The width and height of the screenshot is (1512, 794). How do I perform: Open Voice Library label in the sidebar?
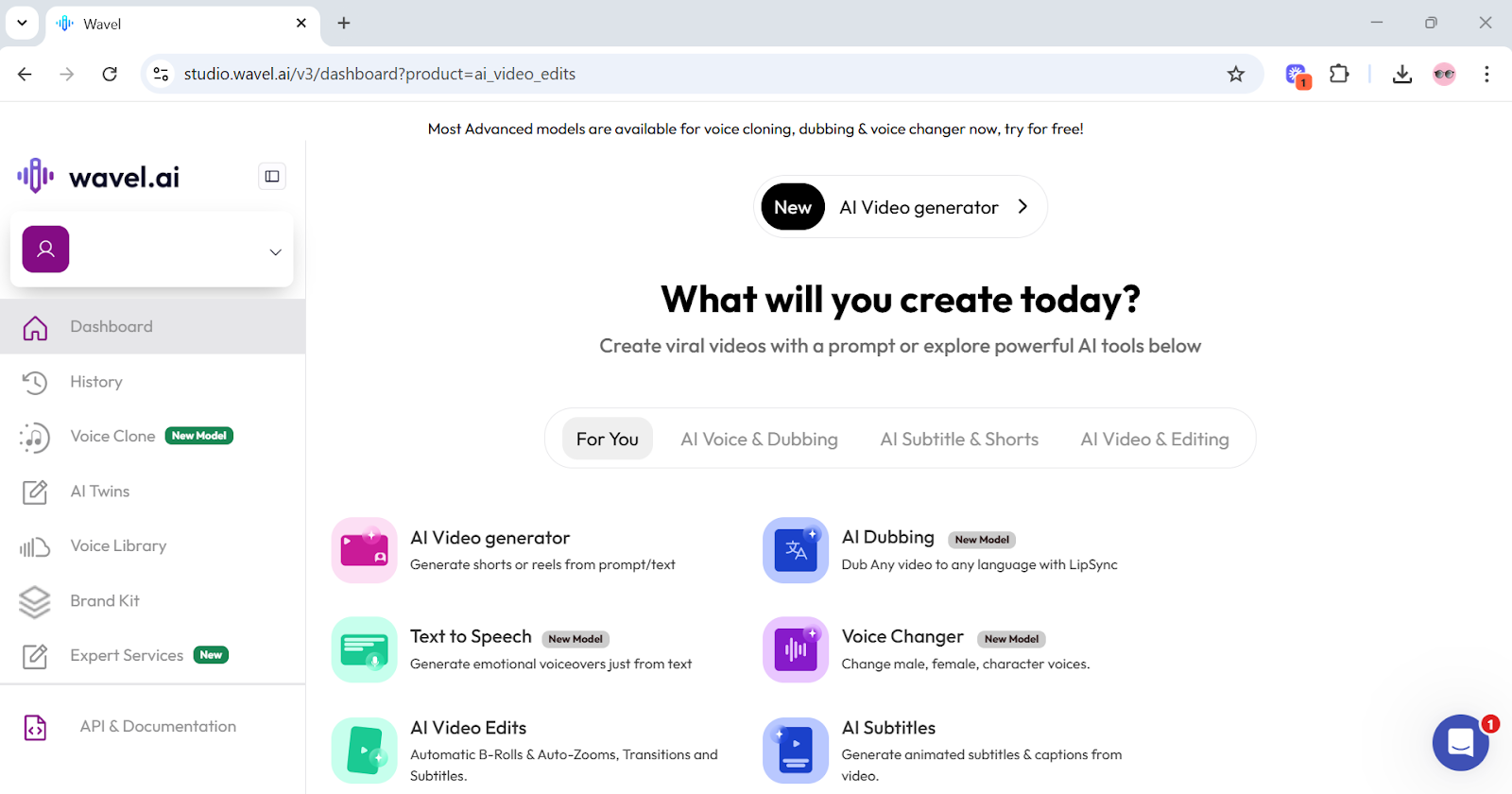[x=118, y=545]
